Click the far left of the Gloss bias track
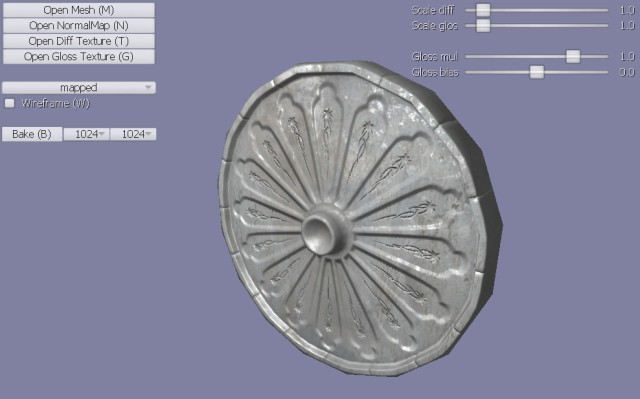The height and width of the screenshot is (399, 640). 468,72
